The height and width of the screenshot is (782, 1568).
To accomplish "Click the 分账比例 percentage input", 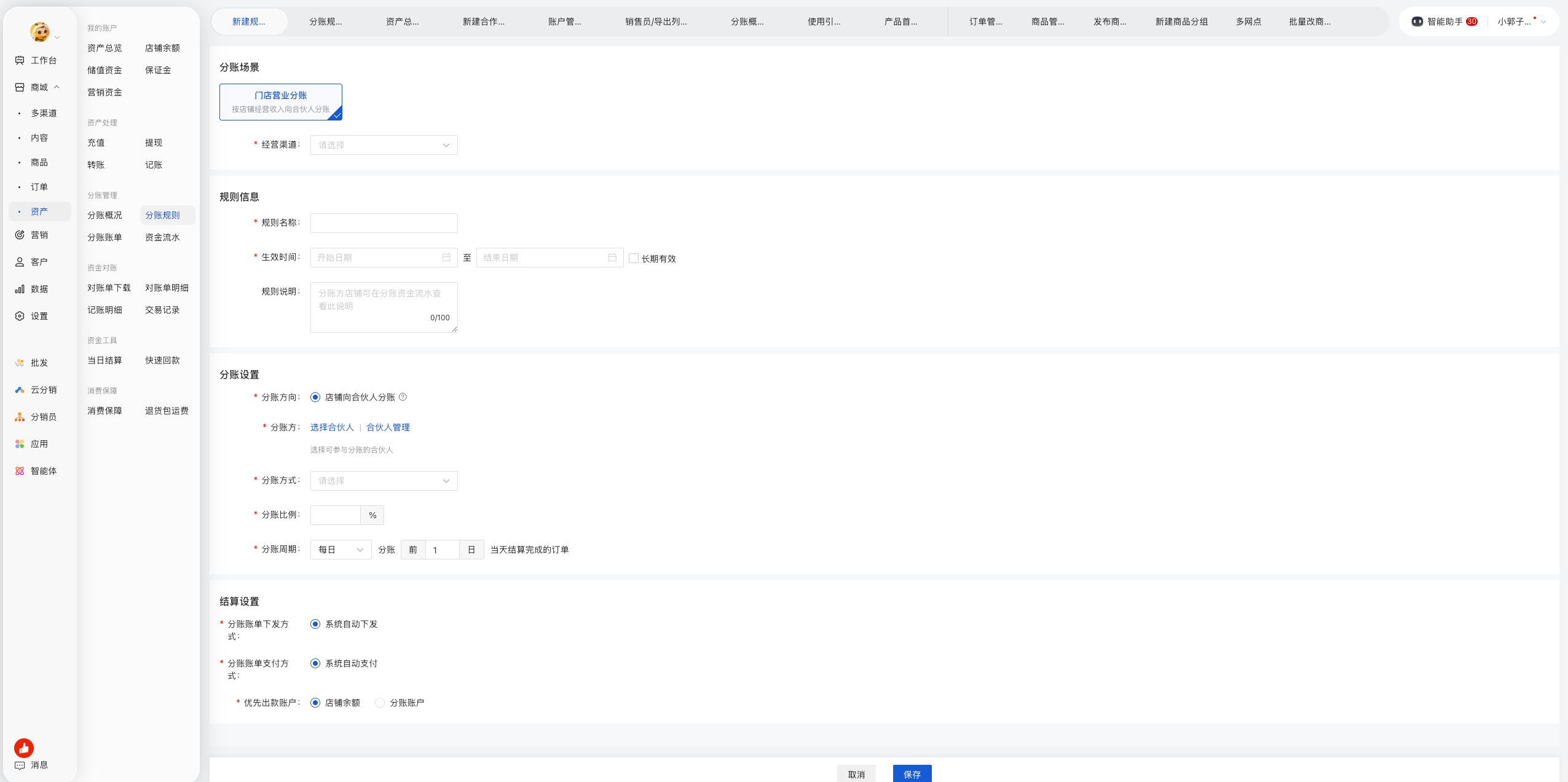I will point(336,515).
